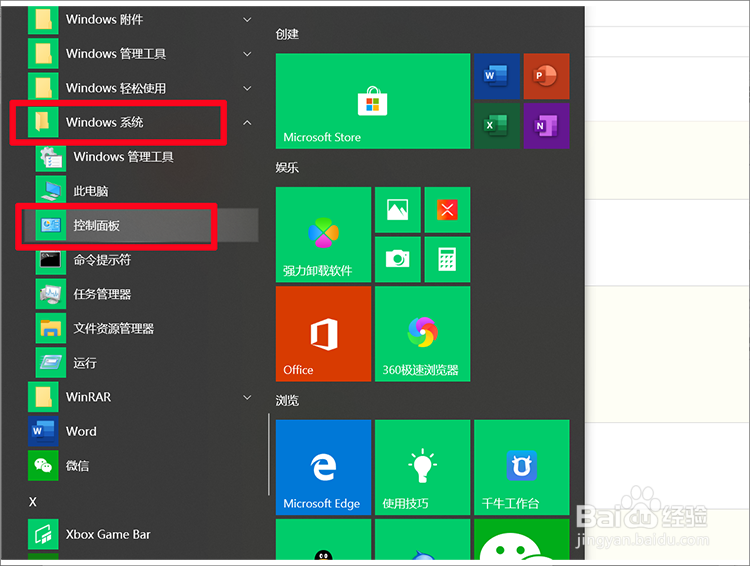Click the Xbox Game Bar icon

[x=43, y=534]
